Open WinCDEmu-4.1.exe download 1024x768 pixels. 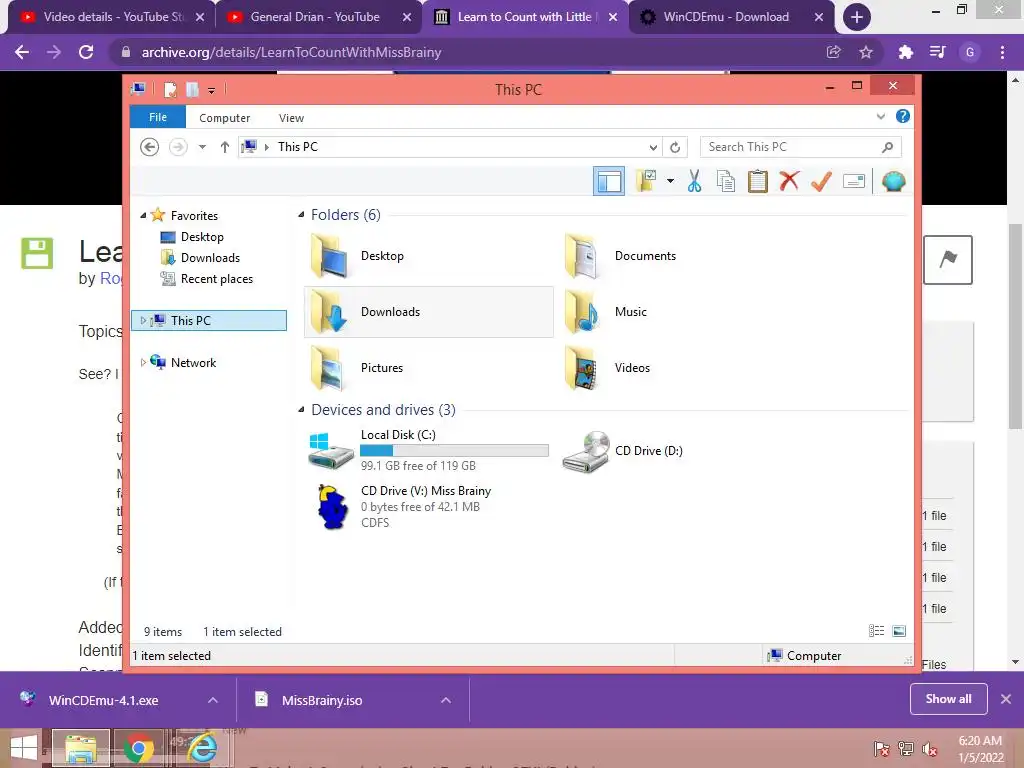pos(103,700)
